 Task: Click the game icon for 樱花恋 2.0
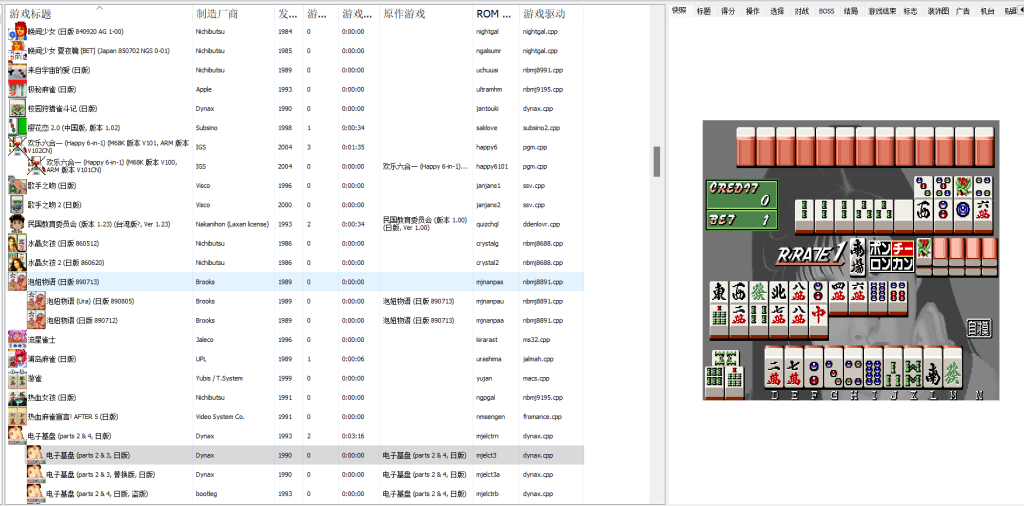(x=17, y=127)
